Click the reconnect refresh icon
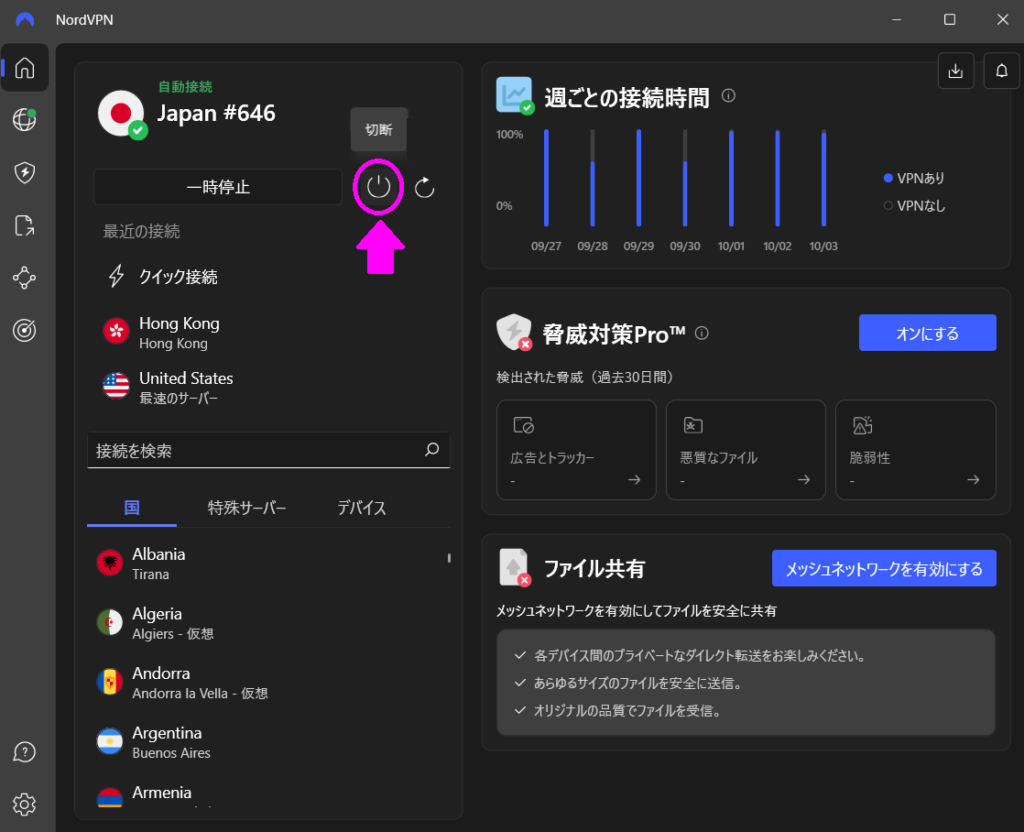Viewport: 1024px width, 832px height. coord(425,187)
